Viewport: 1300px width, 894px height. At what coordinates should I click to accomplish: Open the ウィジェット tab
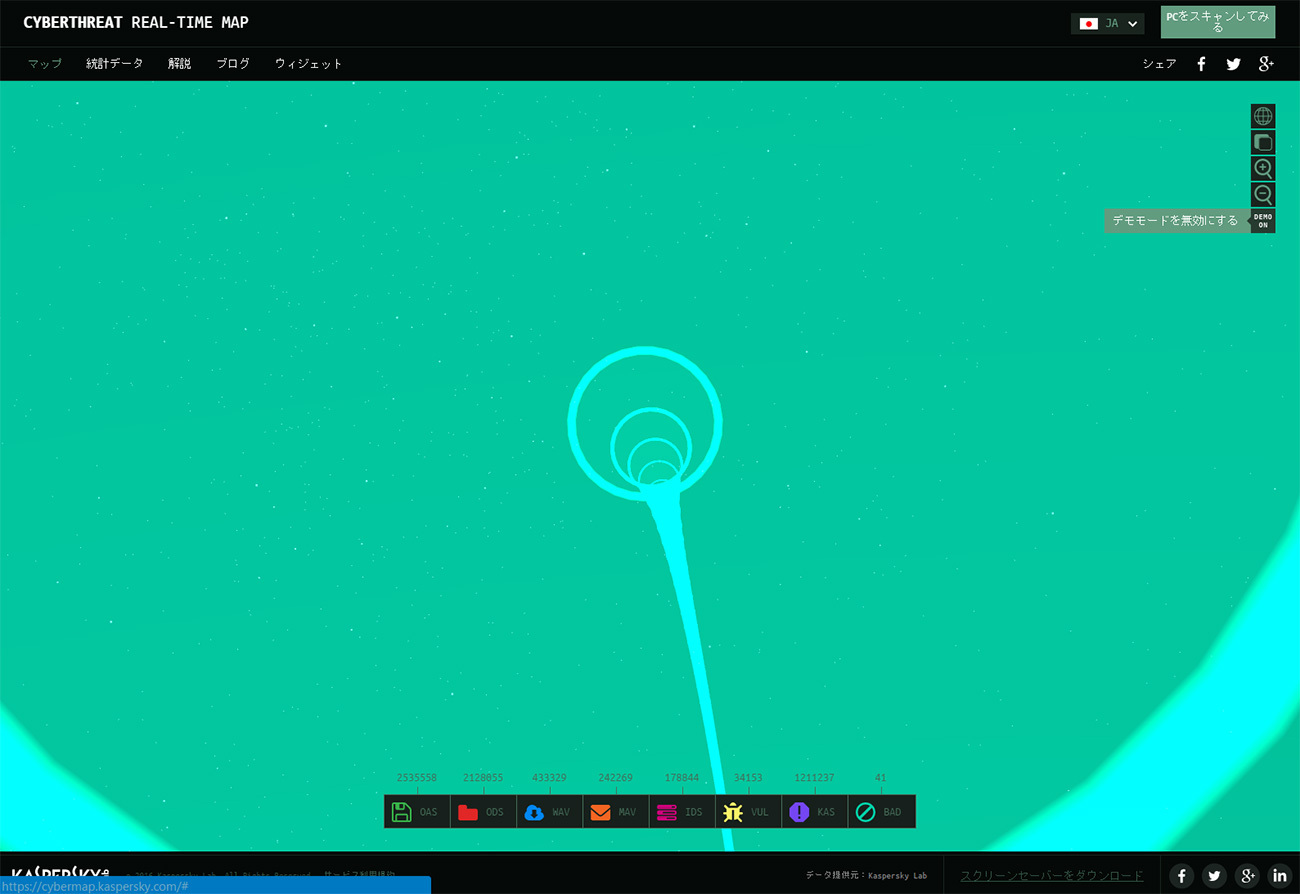(x=309, y=63)
